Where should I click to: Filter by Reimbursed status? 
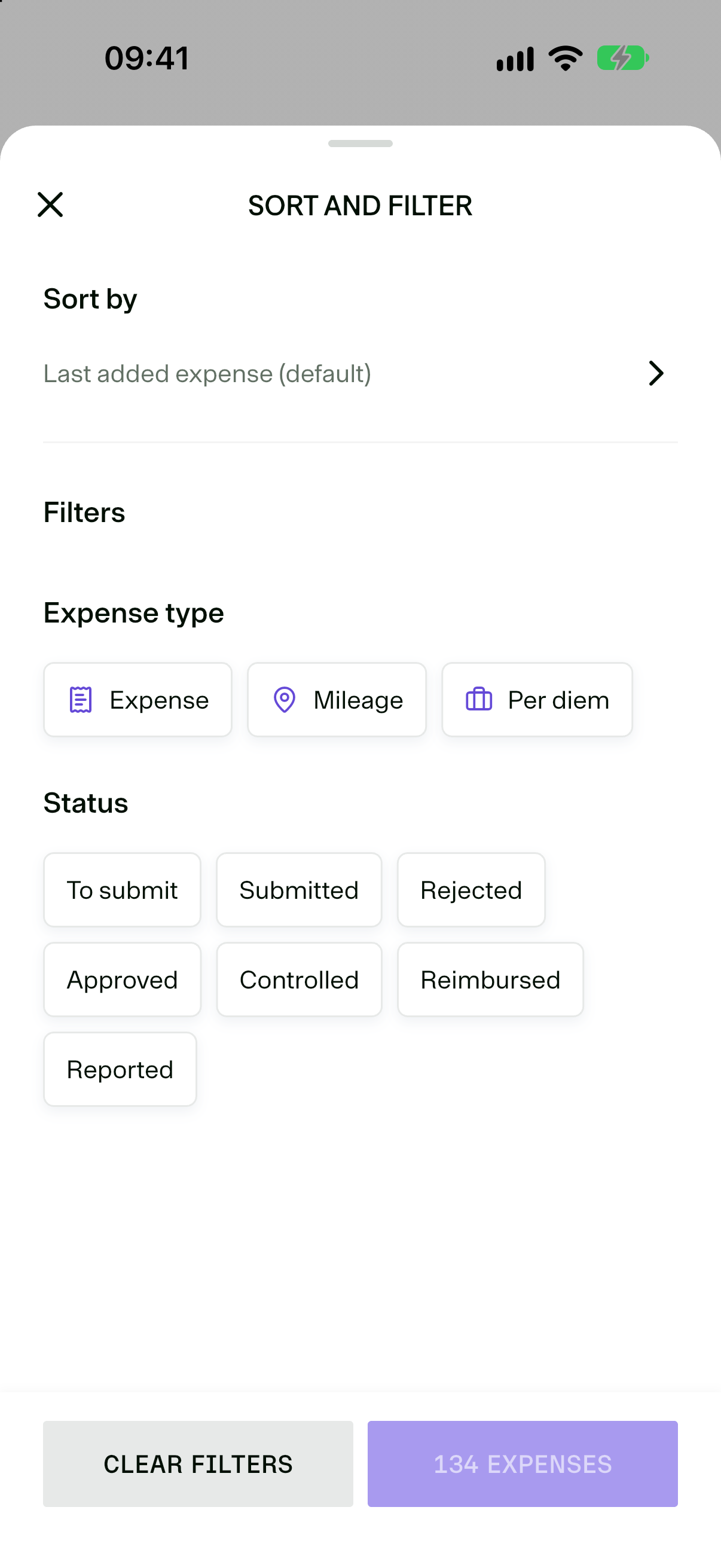click(490, 980)
